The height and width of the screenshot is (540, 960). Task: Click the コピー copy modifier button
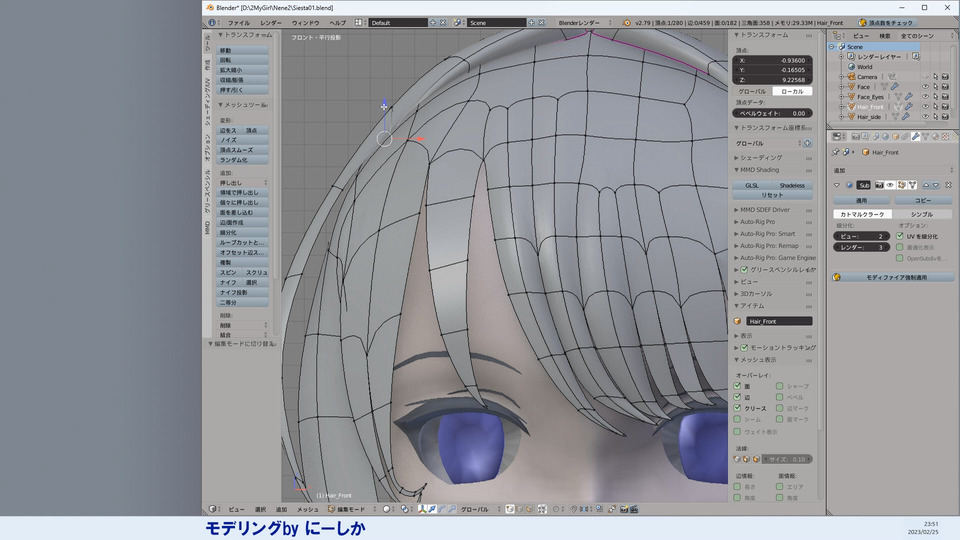(x=923, y=200)
